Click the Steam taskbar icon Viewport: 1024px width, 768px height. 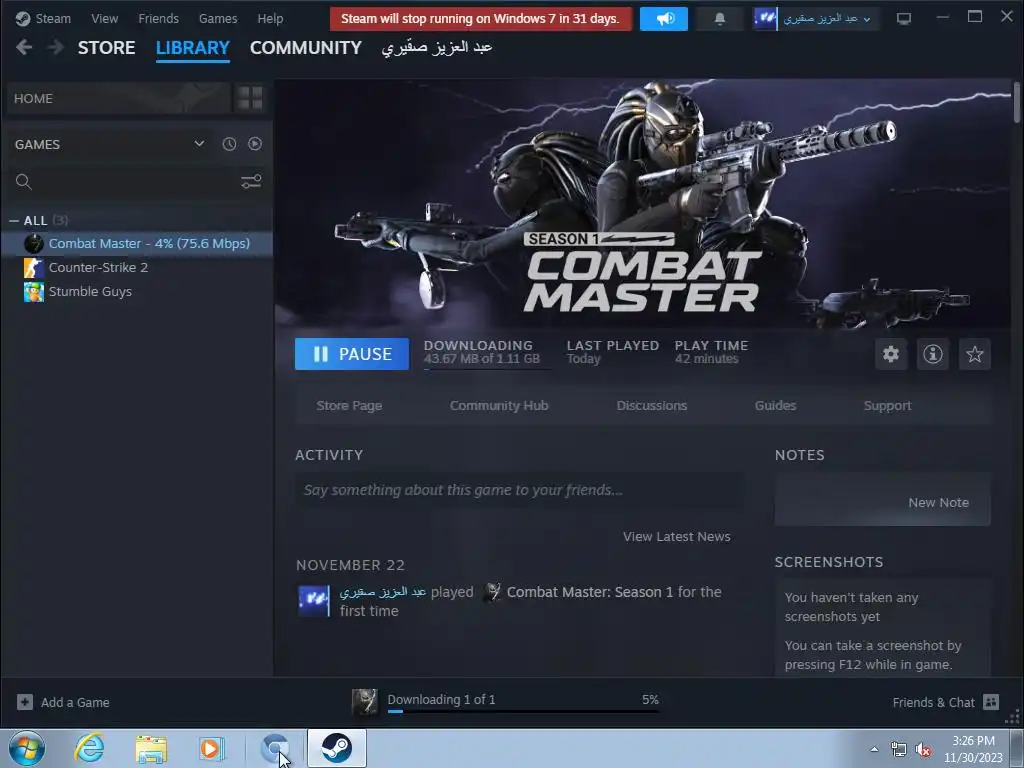click(x=336, y=748)
